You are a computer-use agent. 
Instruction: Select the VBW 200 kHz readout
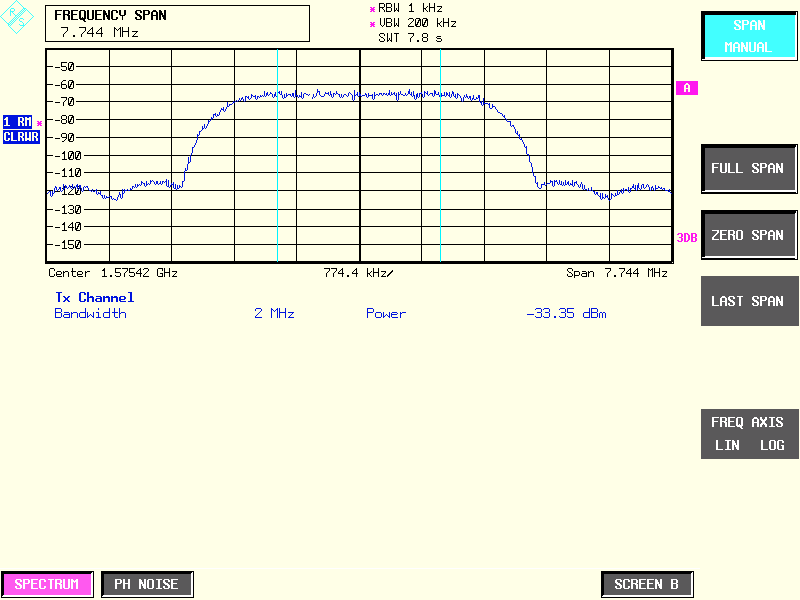point(417,23)
